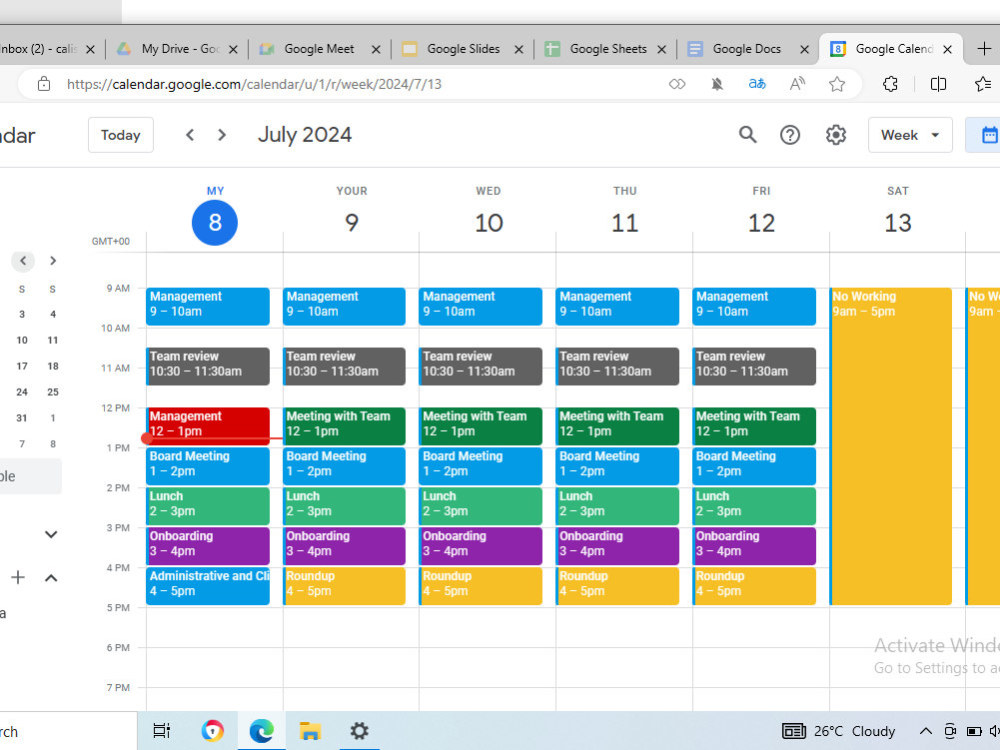The image size is (1000, 750).
Task: Open Settings gear in taskbar
Action: point(359,731)
